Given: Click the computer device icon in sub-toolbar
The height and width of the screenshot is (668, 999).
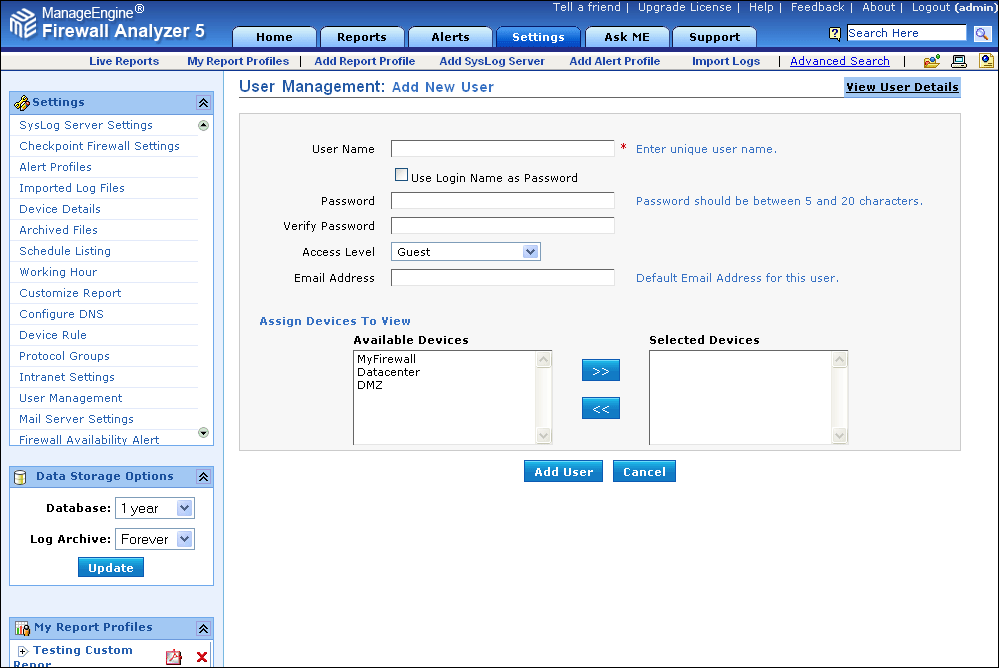Looking at the screenshot, I should pos(959,61).
